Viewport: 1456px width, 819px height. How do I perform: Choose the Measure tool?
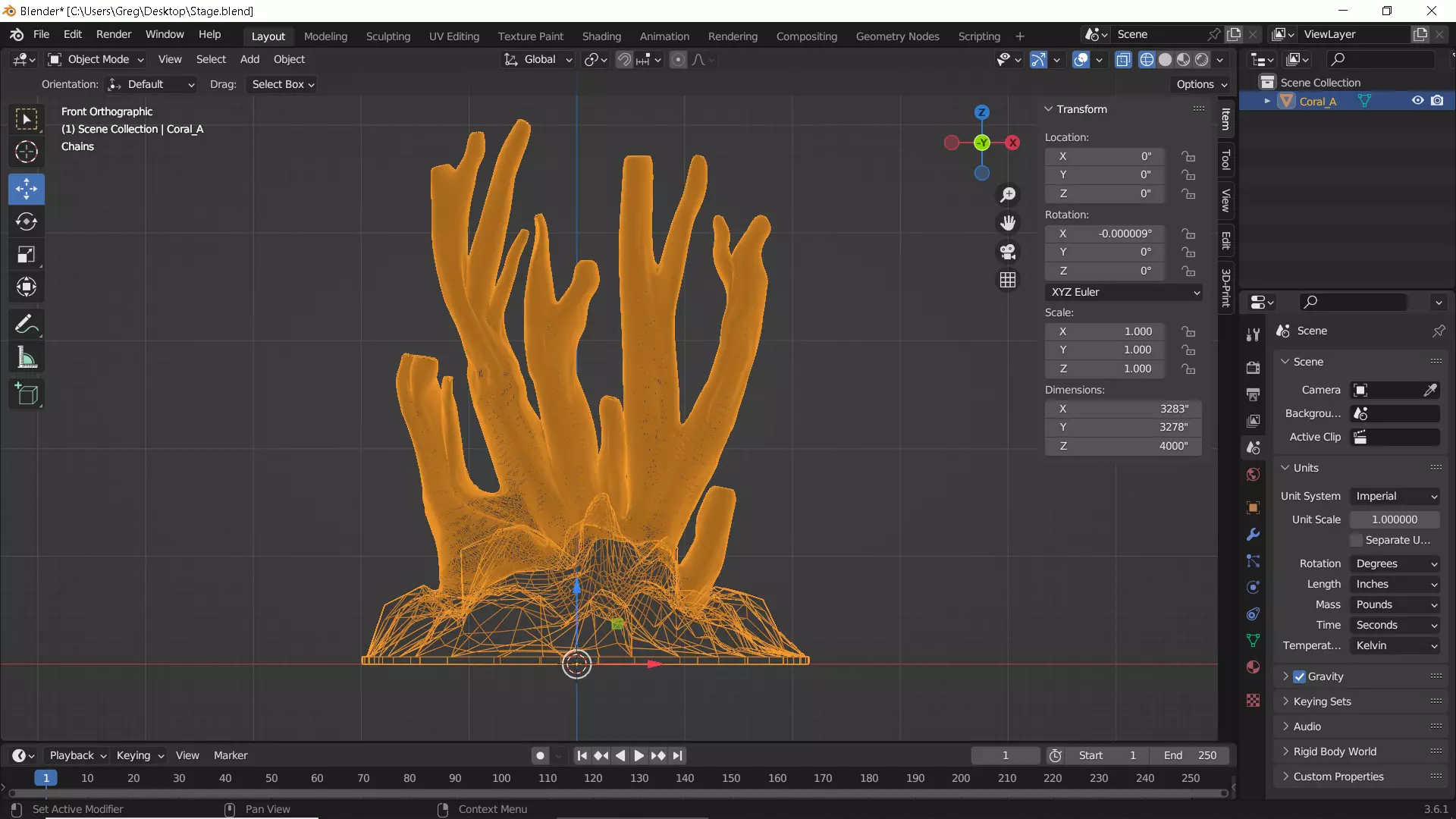point(27,357)
